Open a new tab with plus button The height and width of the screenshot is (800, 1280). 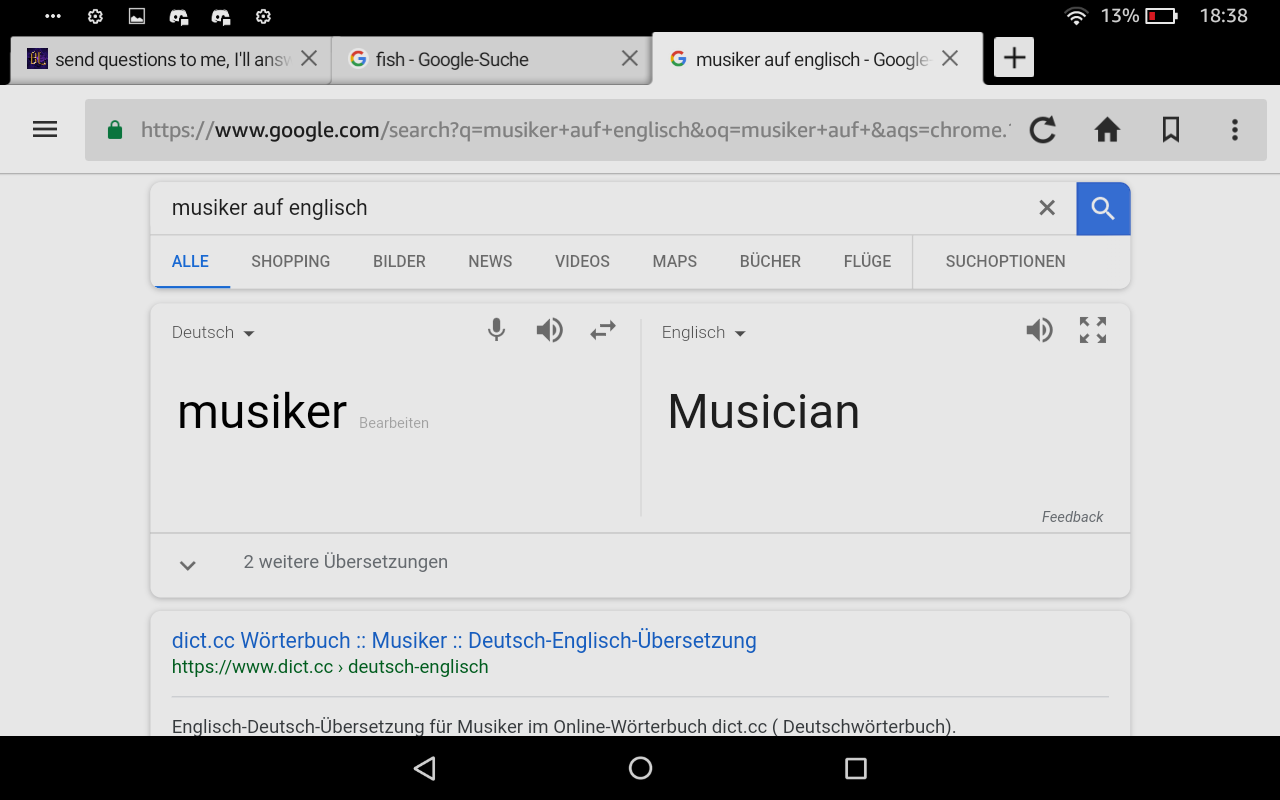click(1014, 58)
